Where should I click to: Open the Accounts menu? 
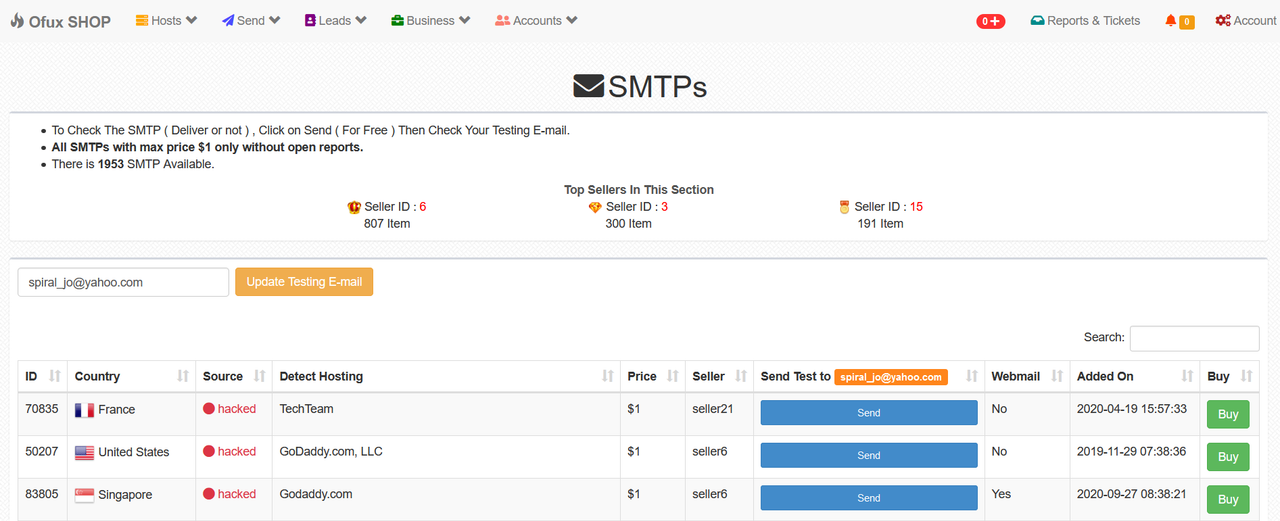point(536,20)
